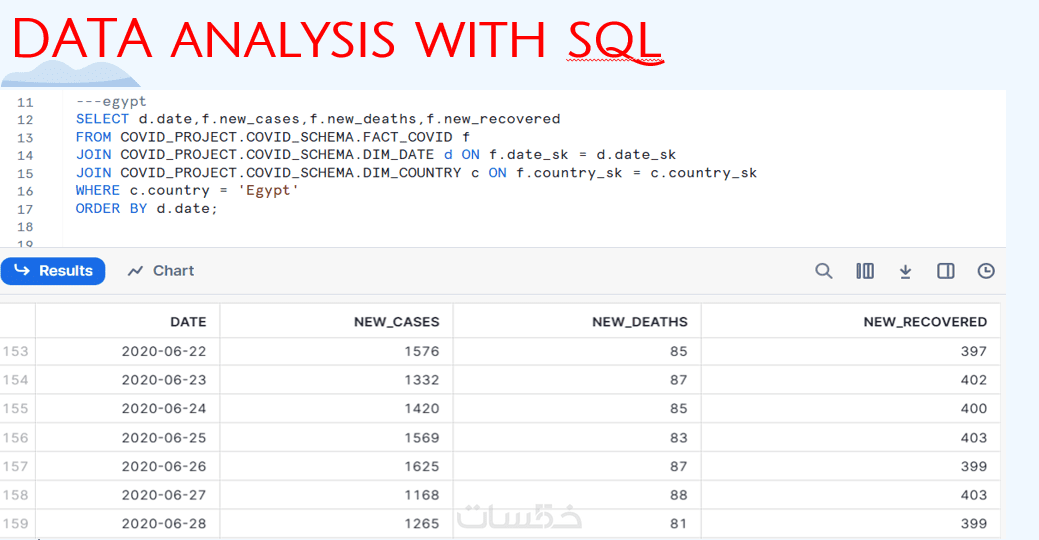
Task: Select row number 158
Action: [x=15, y=495]
